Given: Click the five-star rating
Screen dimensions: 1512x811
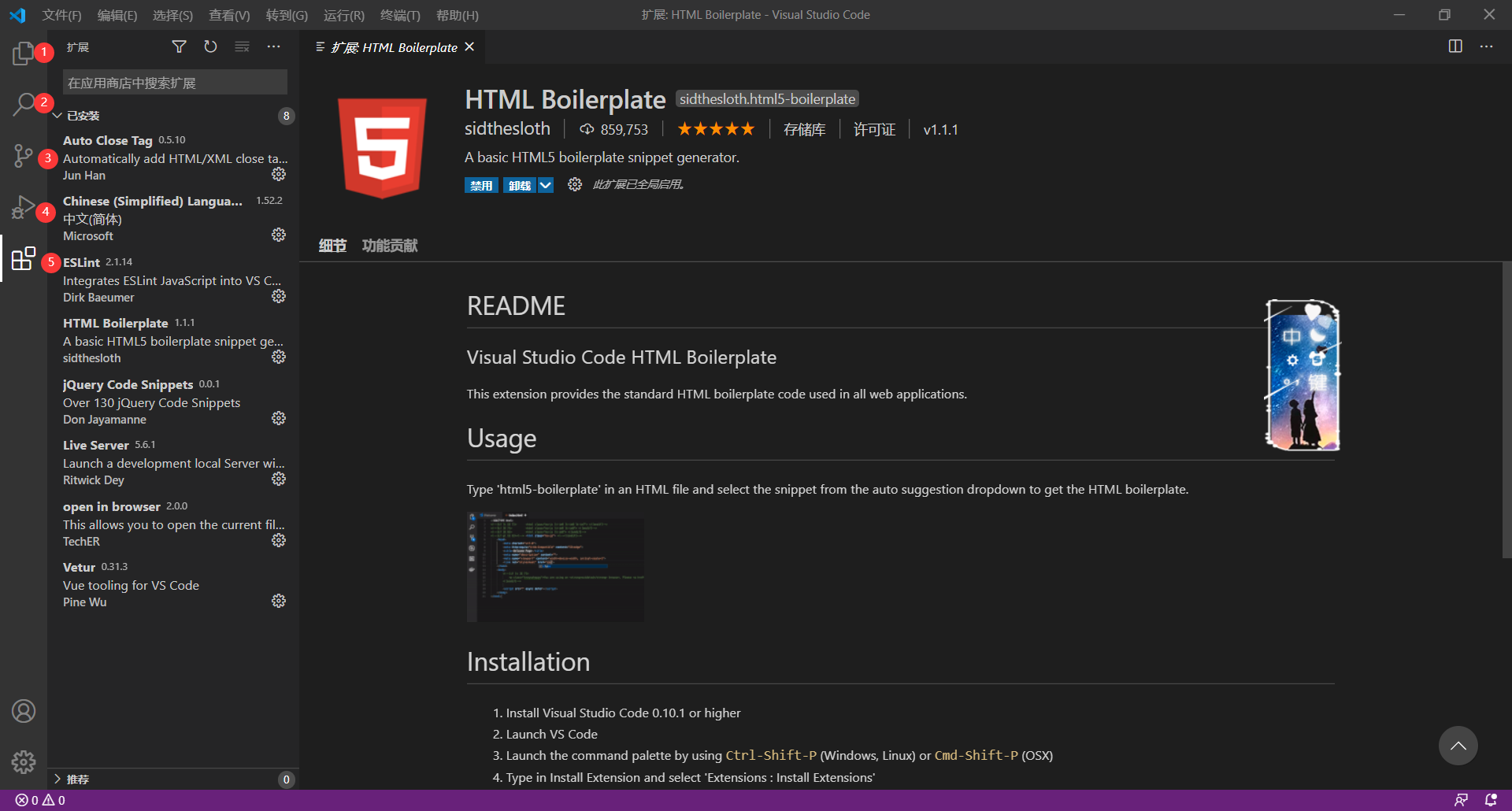Looking at the screenshot, I should click(716, 128).
